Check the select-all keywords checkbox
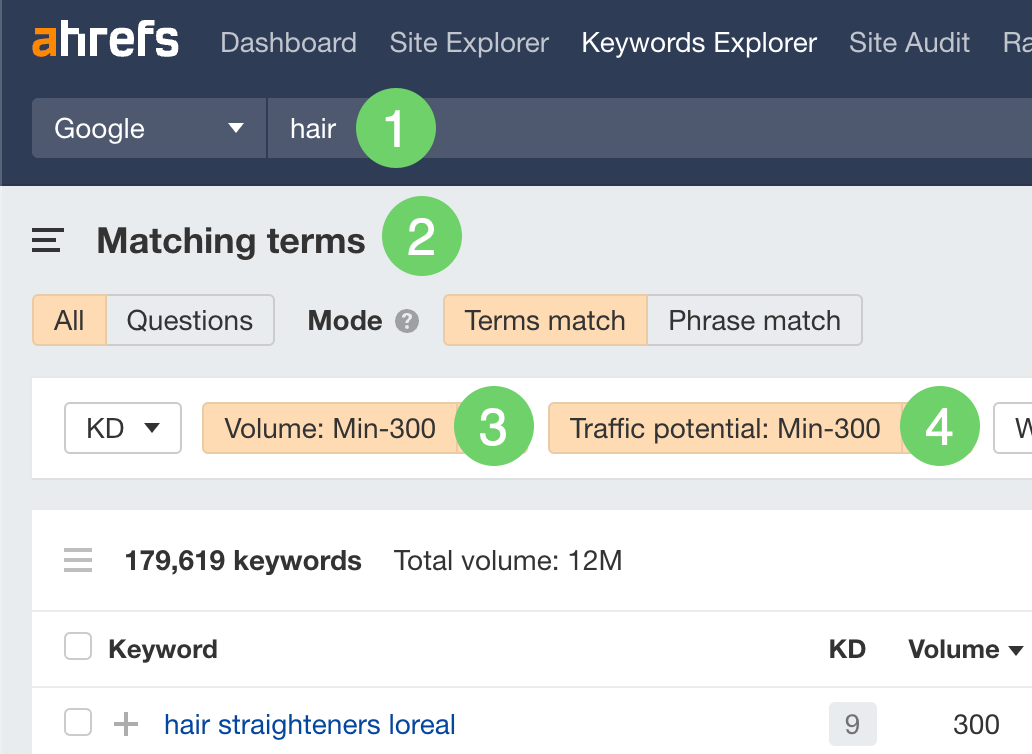1032x754 pixels. coord(77,646)
